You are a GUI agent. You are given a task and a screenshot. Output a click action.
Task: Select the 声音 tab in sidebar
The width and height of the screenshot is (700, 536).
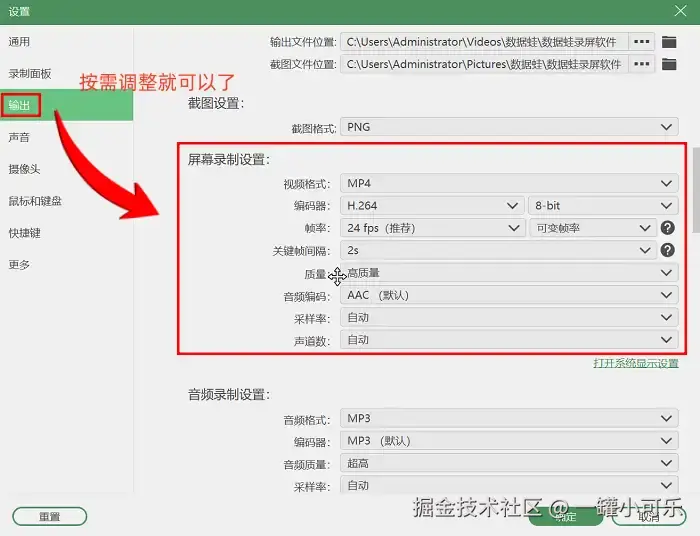(19, 137)
